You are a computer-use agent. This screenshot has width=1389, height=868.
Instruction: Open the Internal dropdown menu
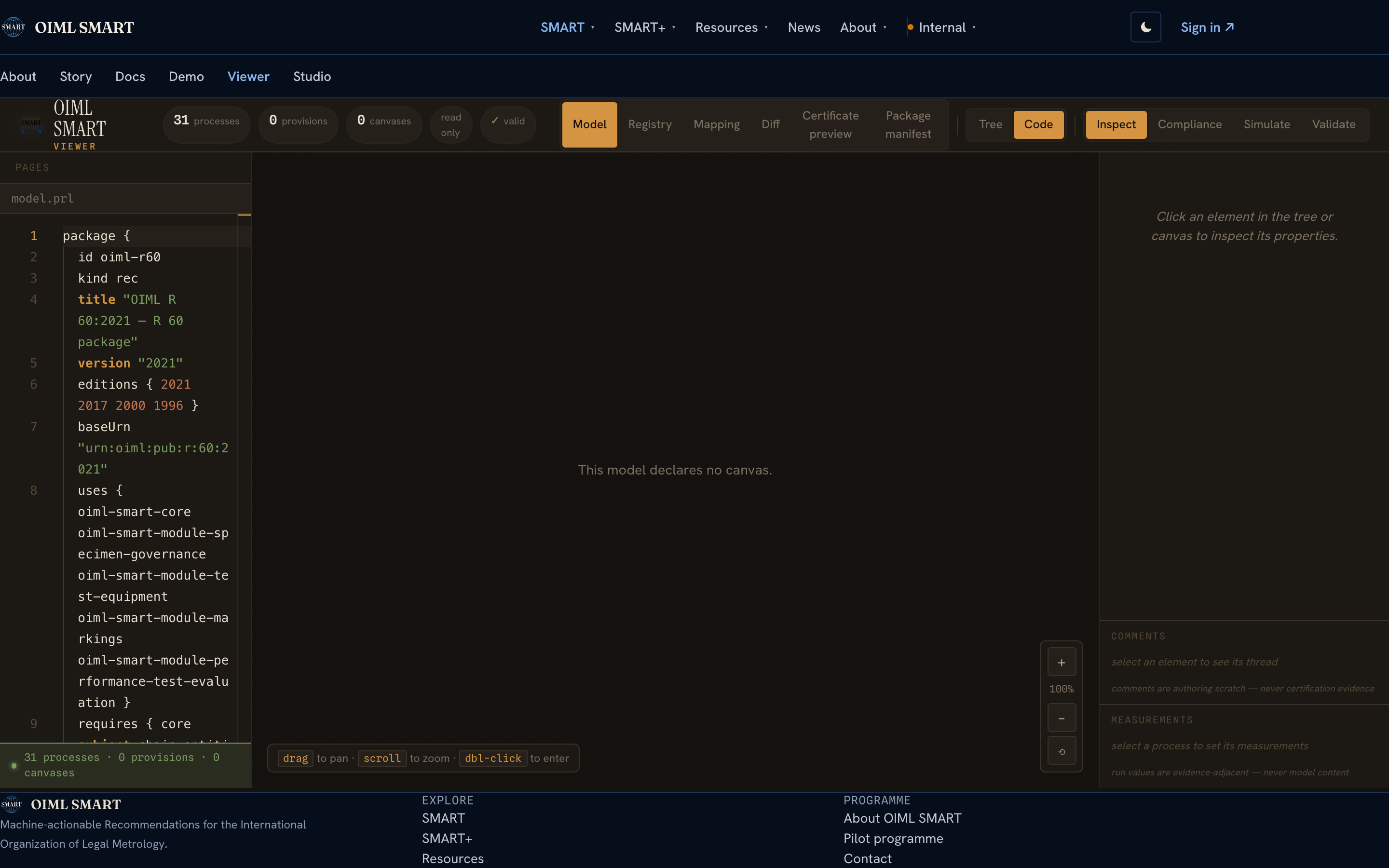click(941, 27)
